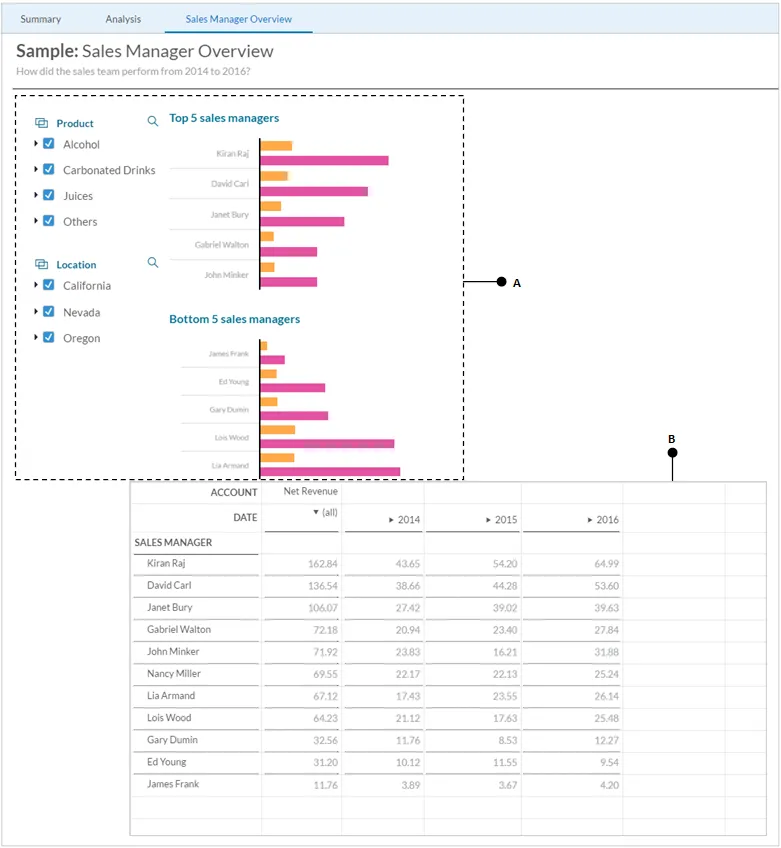Viewport: 781px width, 848px height.
Task: Select Kiran Raj's pink bar in chart
Action: [324, 160]
